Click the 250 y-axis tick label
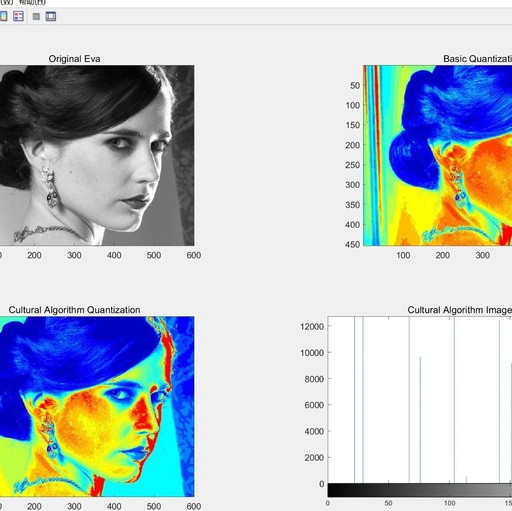512x511 pixels. 353,165
